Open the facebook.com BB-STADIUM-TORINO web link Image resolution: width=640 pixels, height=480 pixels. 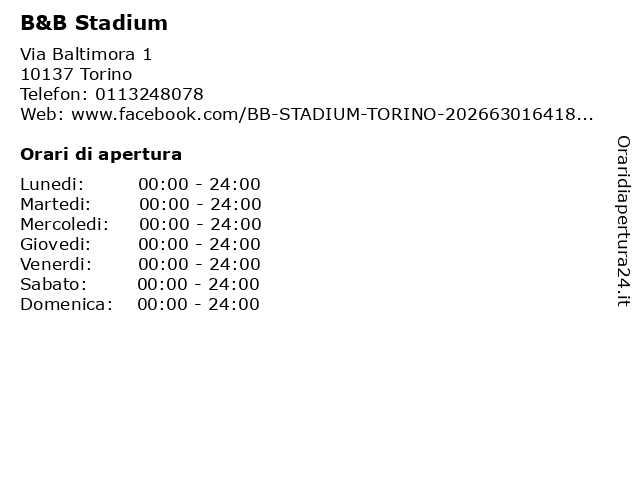[332, 114]
